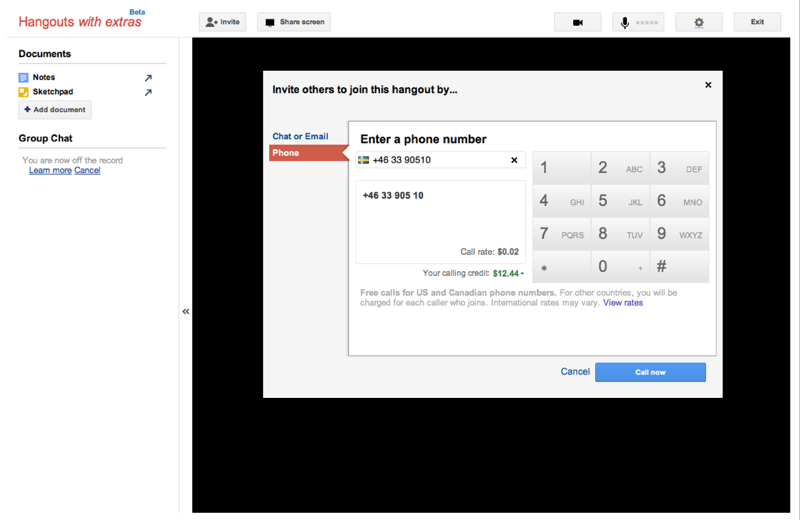The height and width of the screenshot is (520, 800).
Task: Focus the phone number input
Action: [440, 160]
